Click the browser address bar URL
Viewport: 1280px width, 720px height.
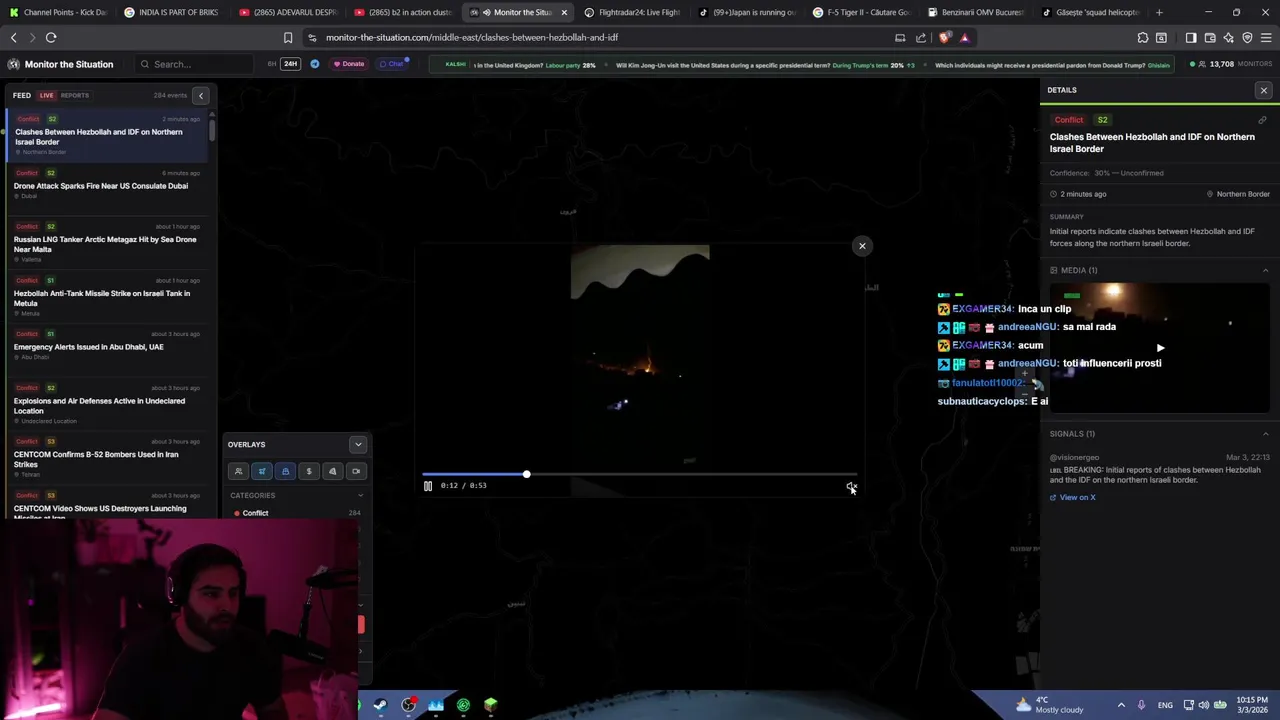point(472,37)
